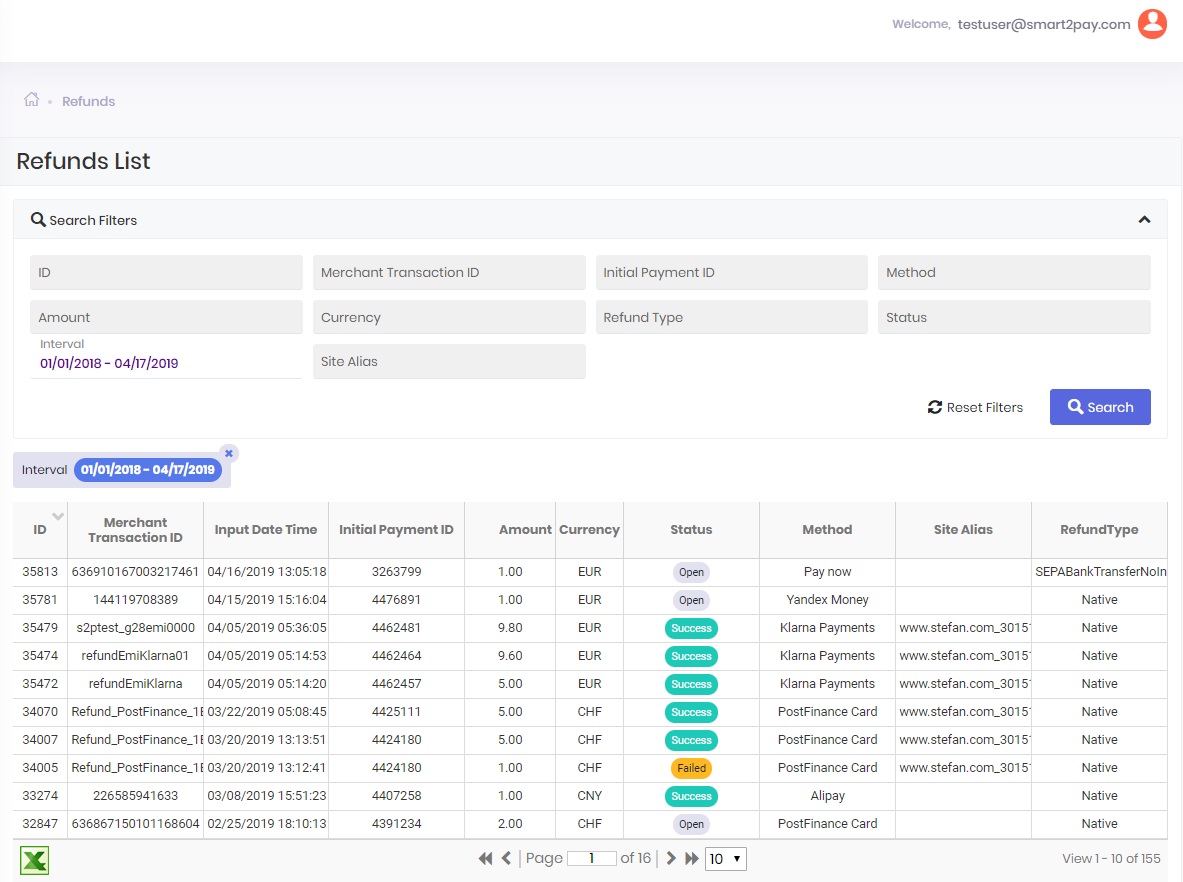
Task: Select refund ID 35813
Action: (x=40, y=572)
